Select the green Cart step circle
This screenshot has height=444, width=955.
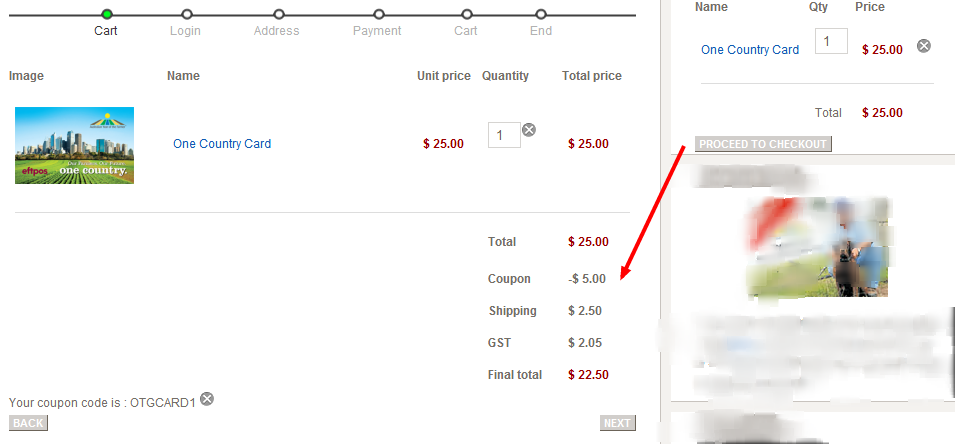coord(107,14)
